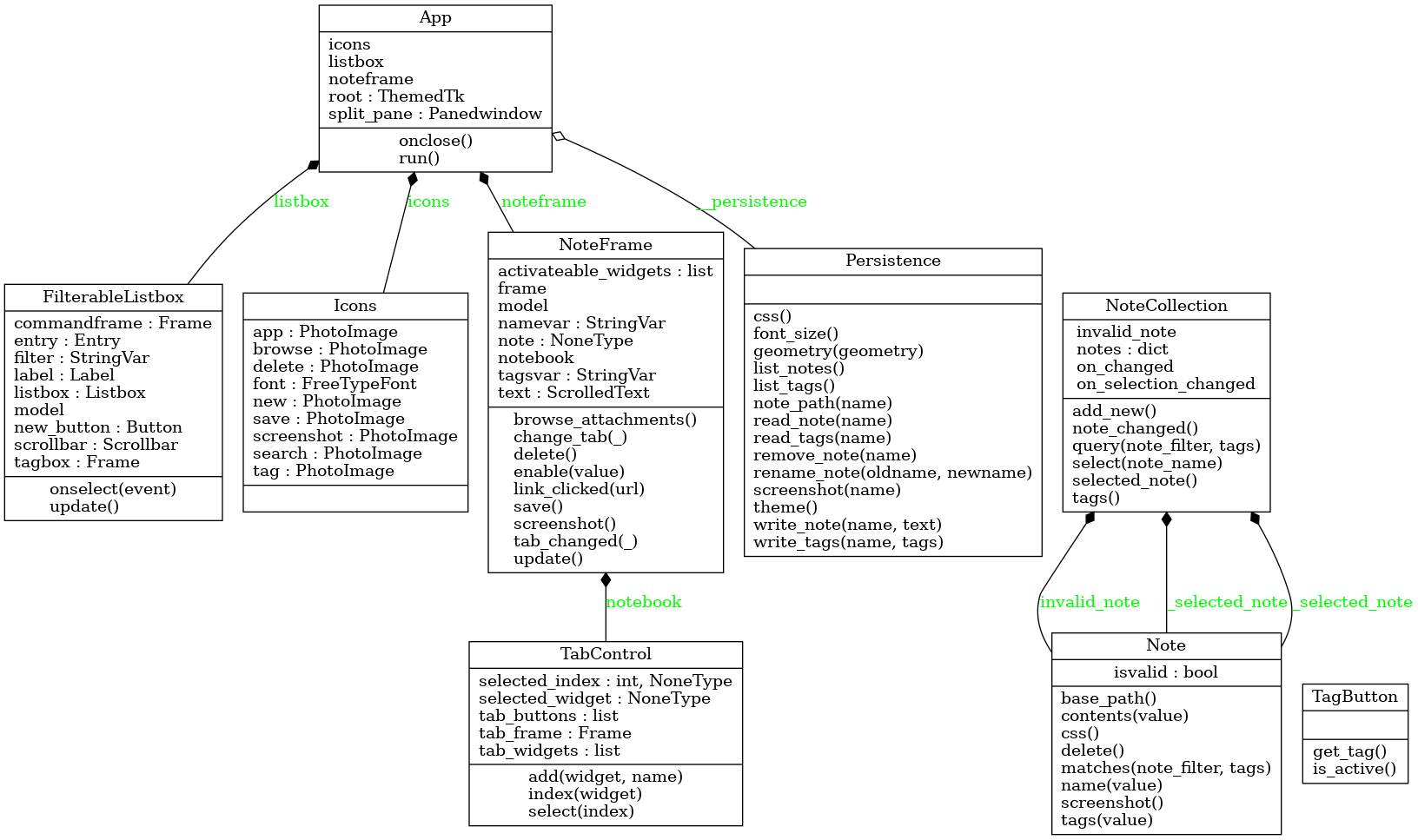Image resolution: width=1418 pixels, height=840 pixels.
Task: Click the is_active() method
Action: [1355, 770]
